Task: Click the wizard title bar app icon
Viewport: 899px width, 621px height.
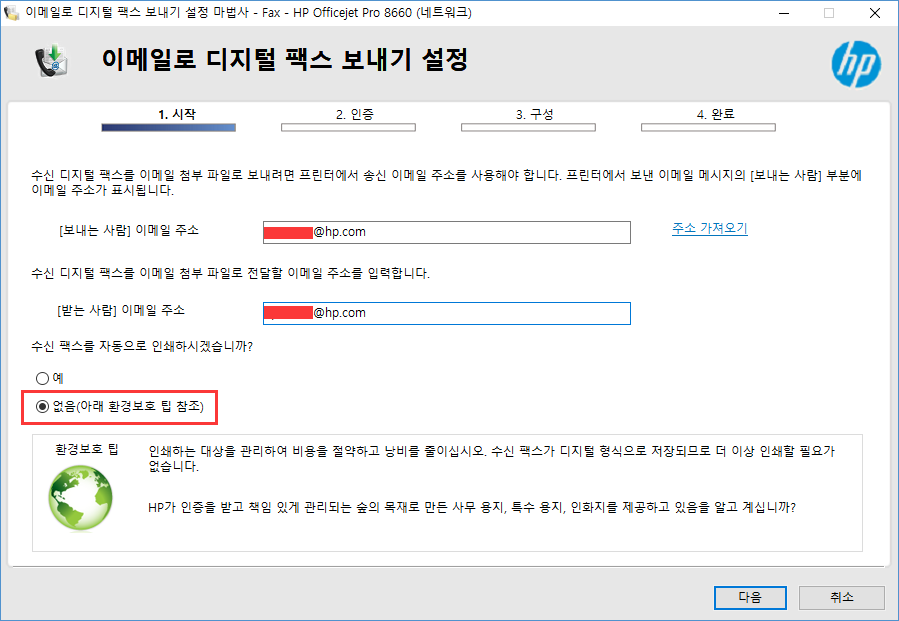Action: (11, 13)
